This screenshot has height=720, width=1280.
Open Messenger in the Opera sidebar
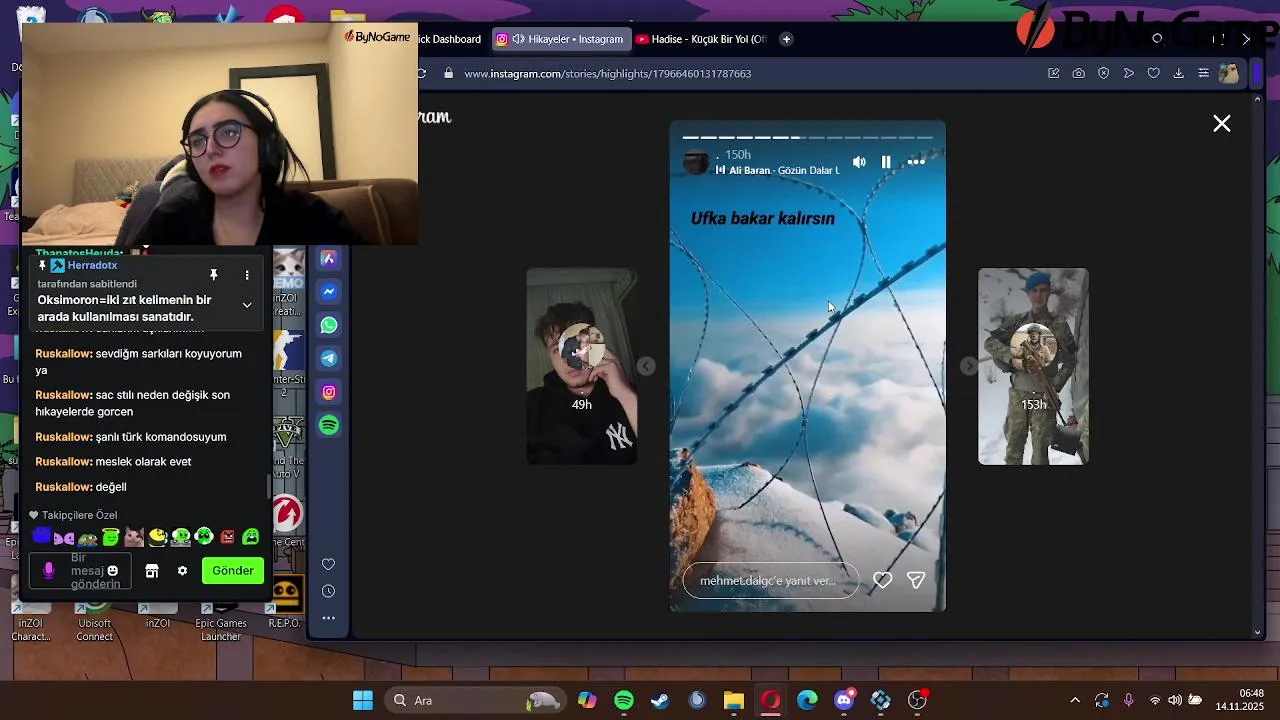click(x=328, y=292)
